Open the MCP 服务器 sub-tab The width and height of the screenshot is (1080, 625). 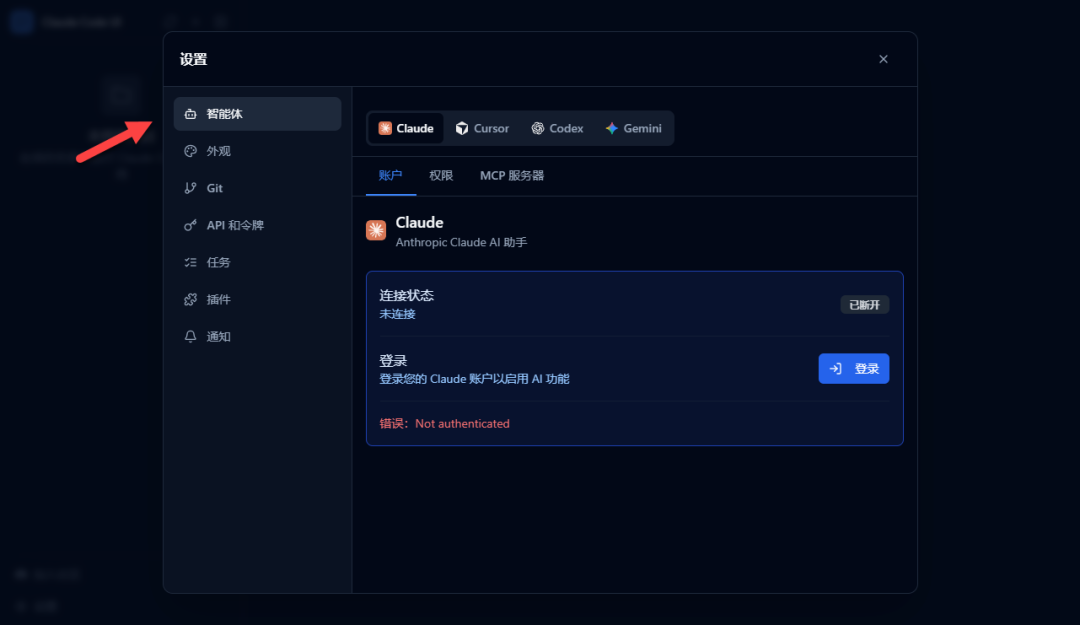[x=512, y=176]
